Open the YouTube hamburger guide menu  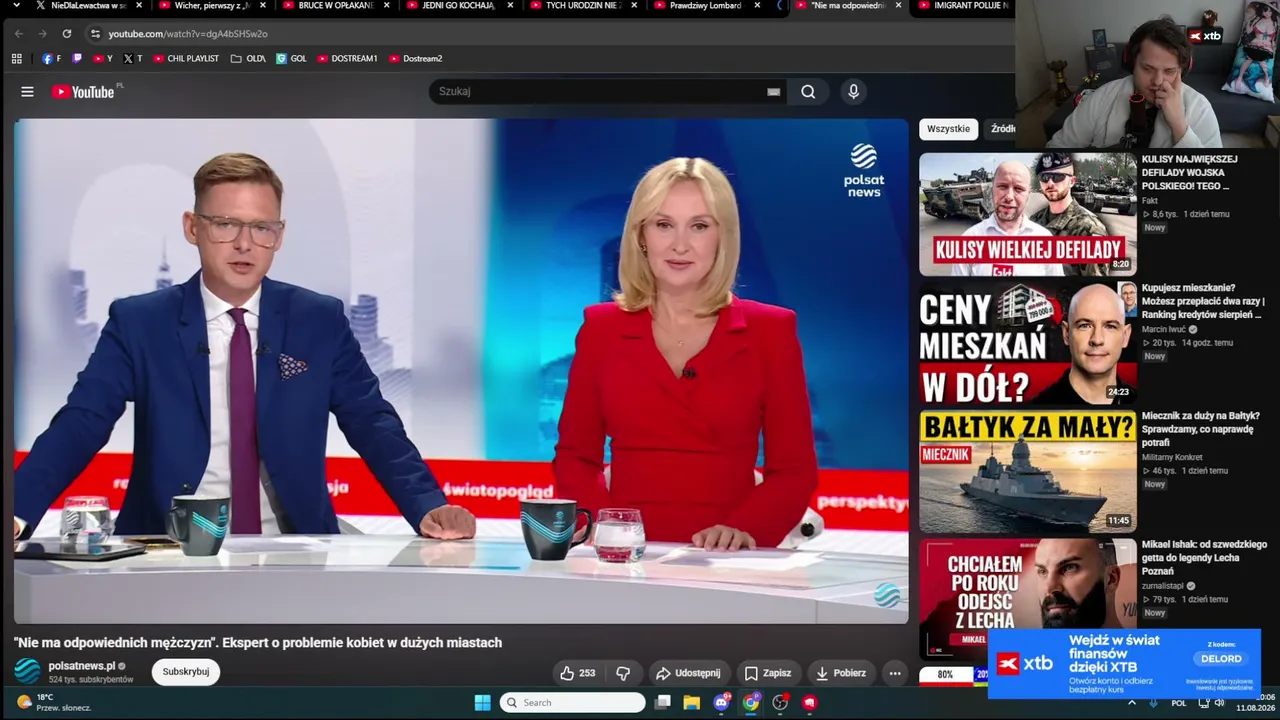pyautogui.click(x=27, y=92)
